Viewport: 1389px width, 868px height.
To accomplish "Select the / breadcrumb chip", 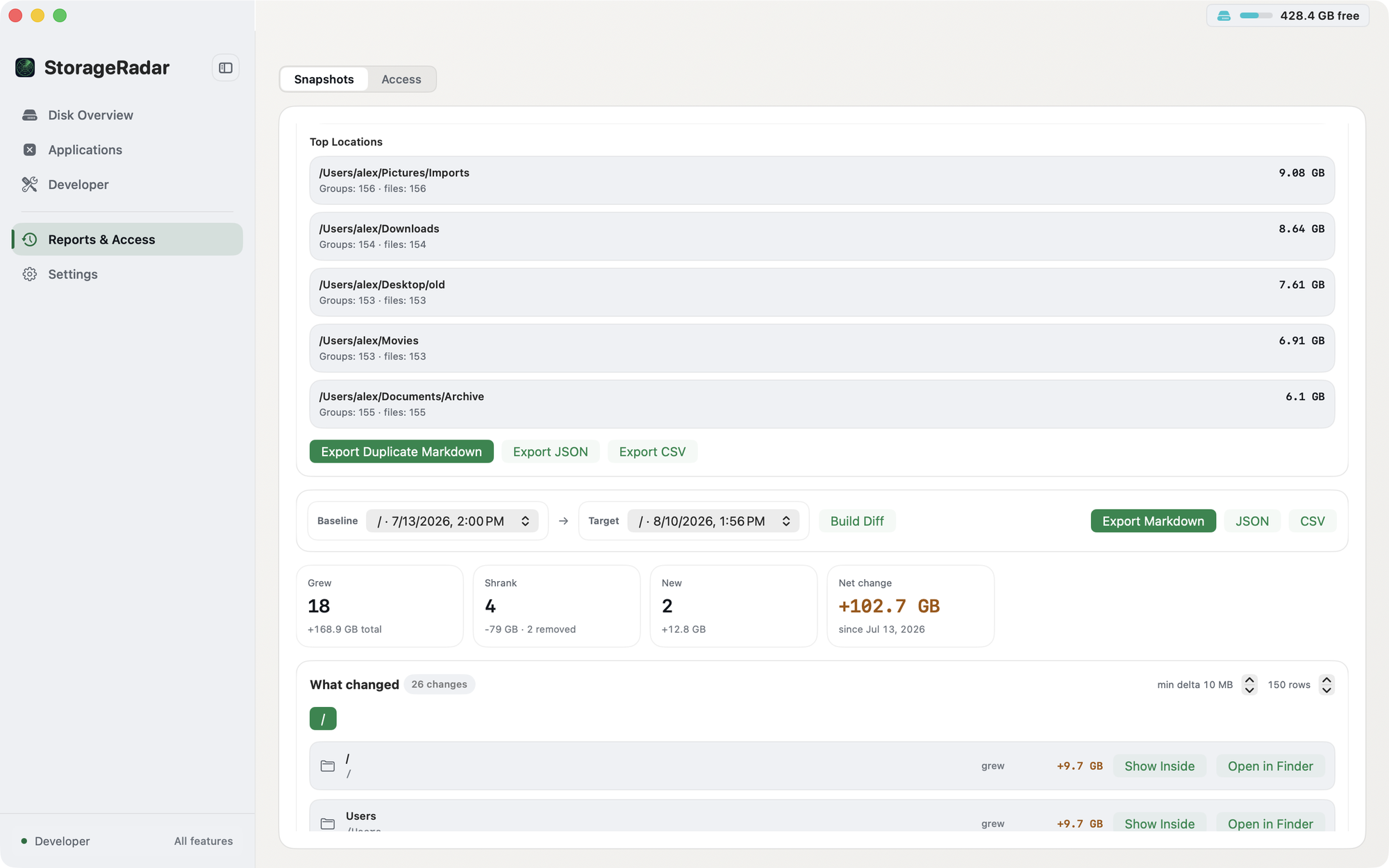I will pos(323,719).
